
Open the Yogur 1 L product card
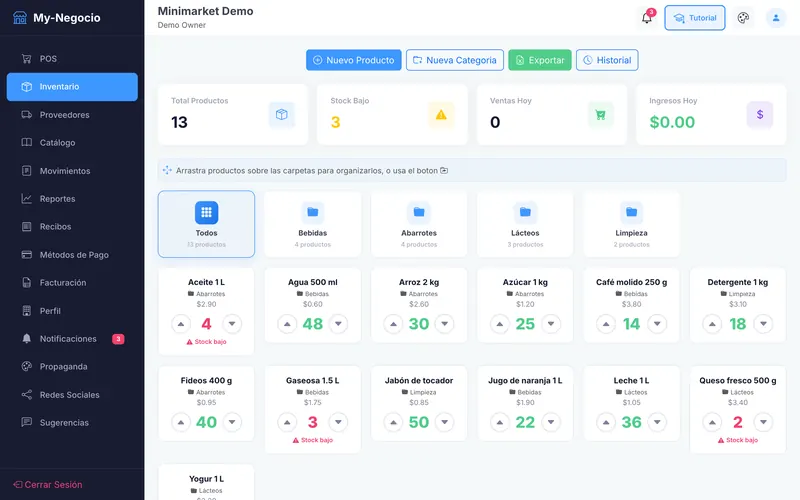click(206, 483)
